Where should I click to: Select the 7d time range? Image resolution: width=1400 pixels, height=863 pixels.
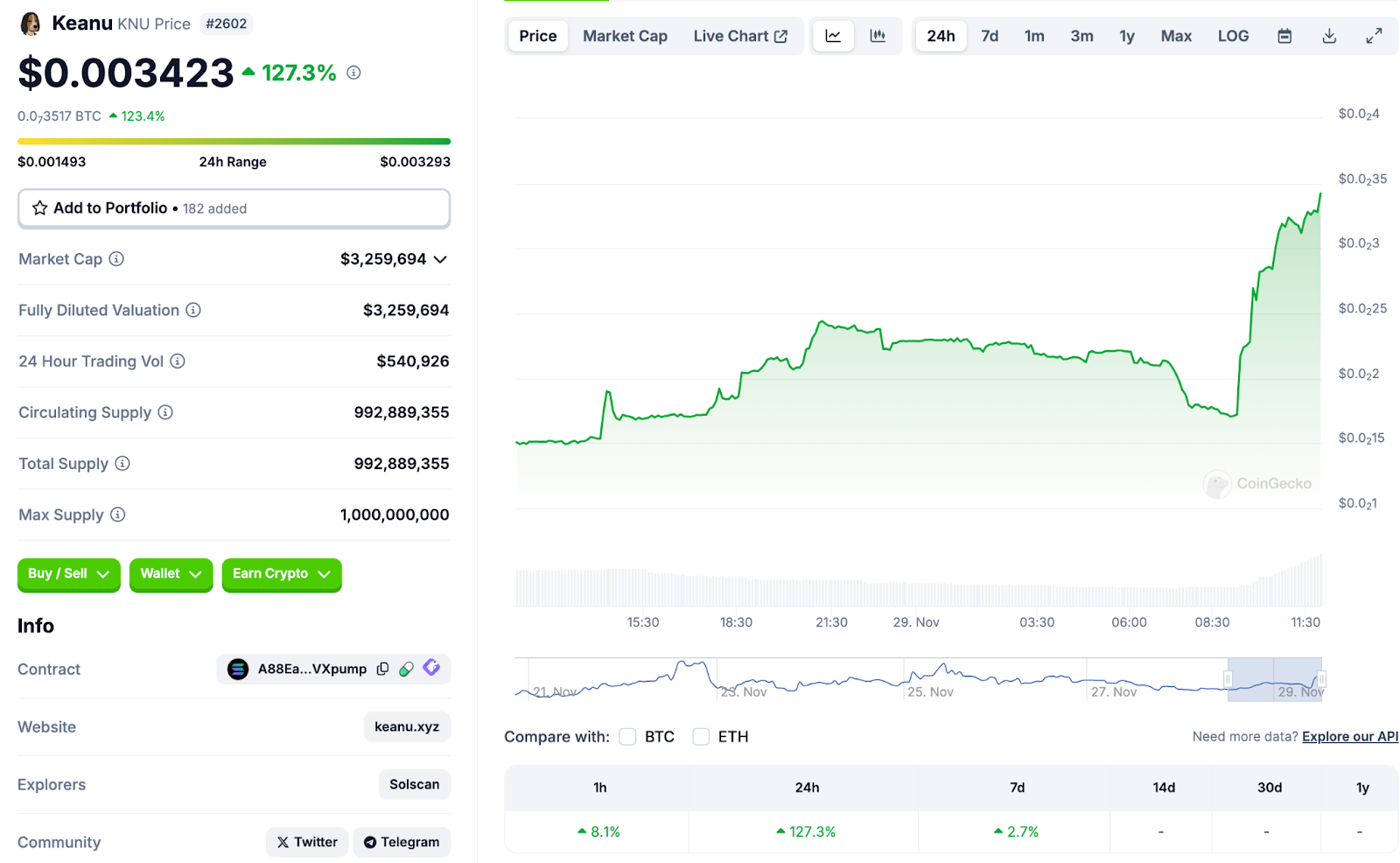990,36
